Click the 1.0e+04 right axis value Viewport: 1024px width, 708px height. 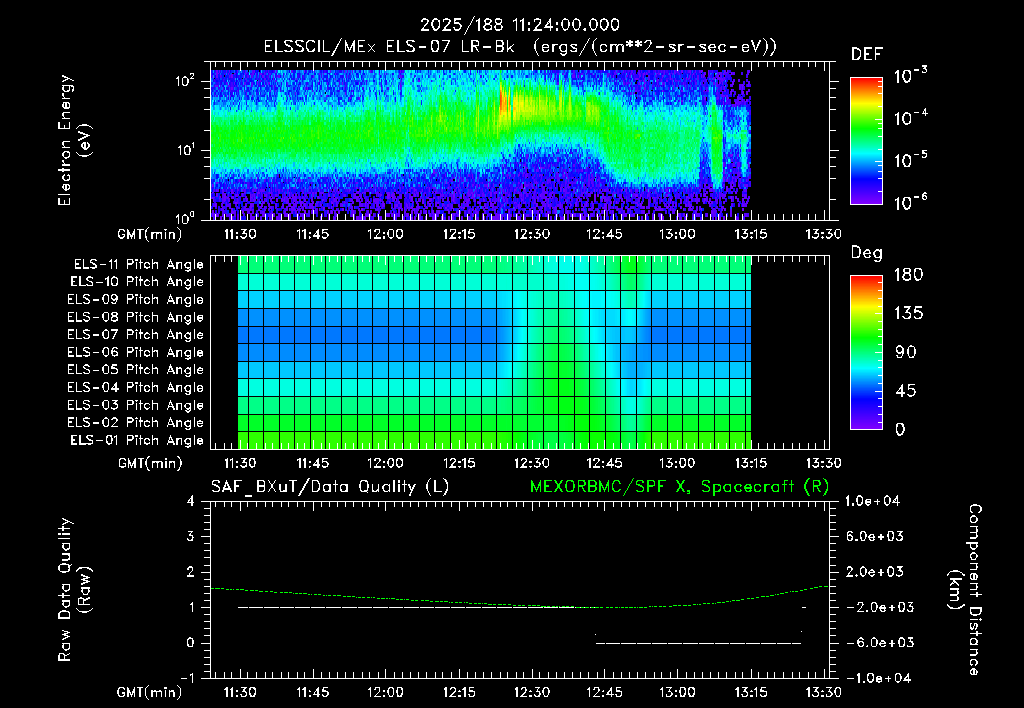click(x=872, y=501)
